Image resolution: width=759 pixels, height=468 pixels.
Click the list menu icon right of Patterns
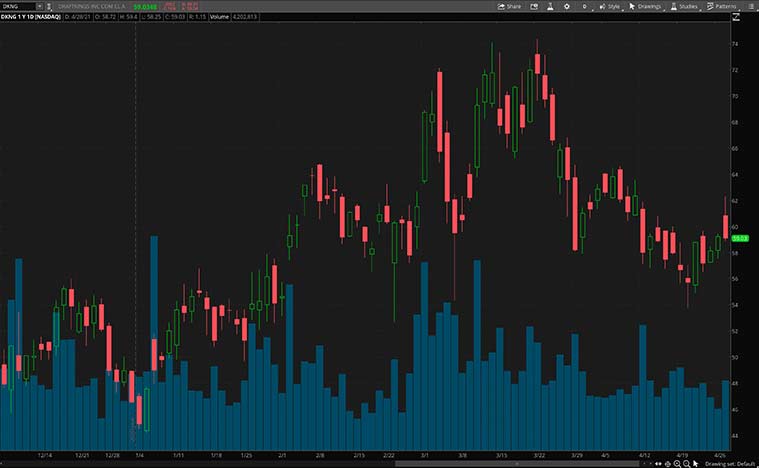[x=751, y=6]
